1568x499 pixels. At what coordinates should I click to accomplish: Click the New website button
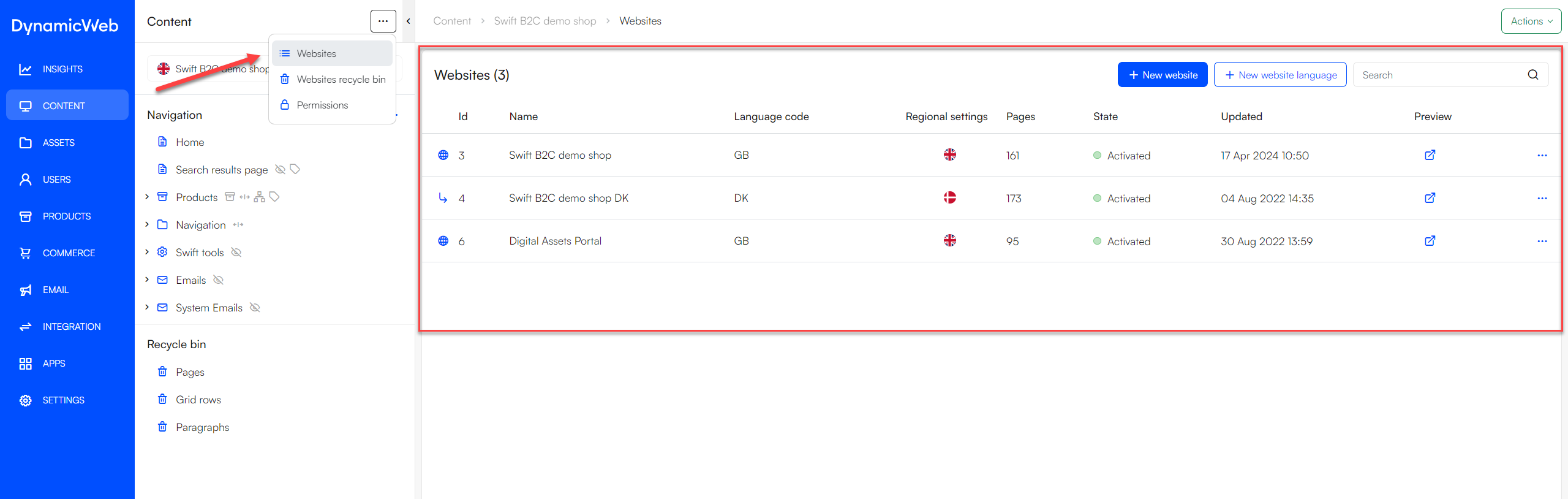(1163, 75)
